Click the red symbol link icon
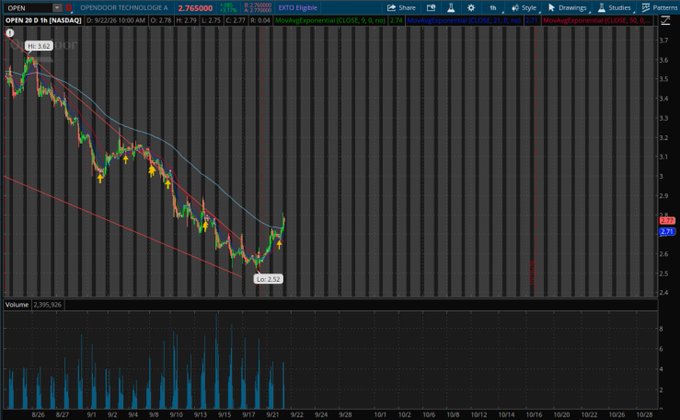Viewport: 680px width, 420px height. [69, 8]
